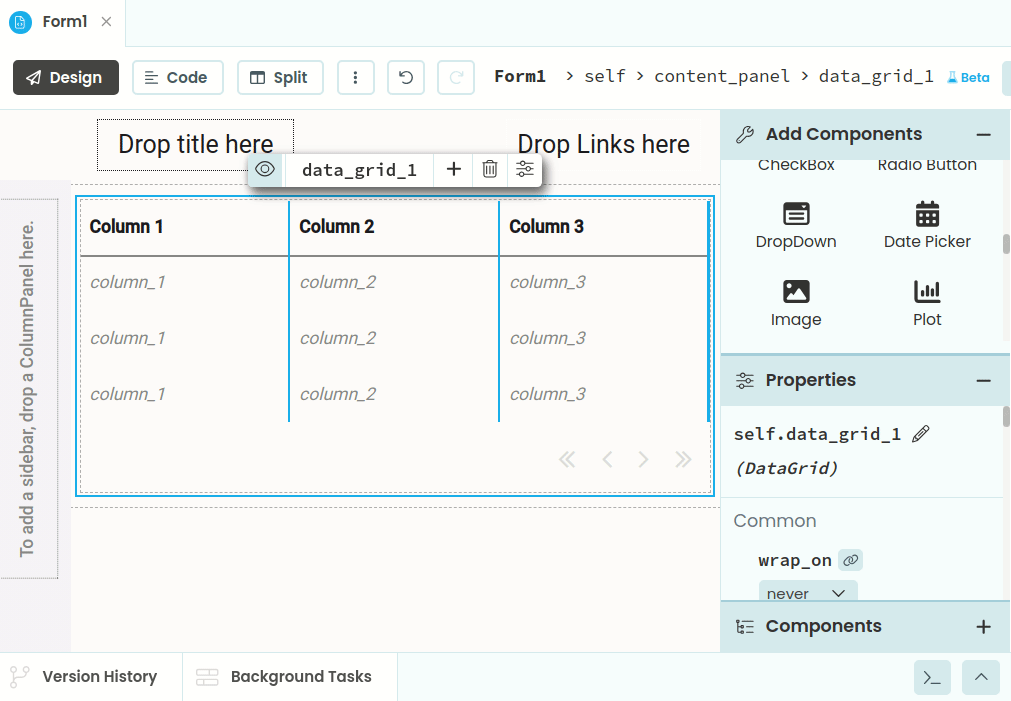Switch to the Code view
Image resolution: width=1011 pixels, height=701 pixels.
point(176,77)
